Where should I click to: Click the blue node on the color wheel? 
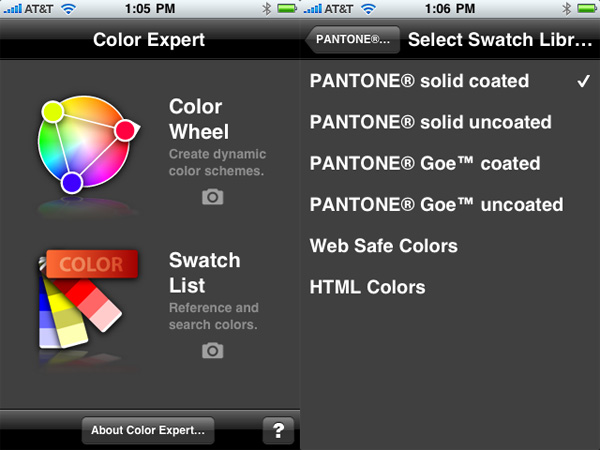(x=71, y=183)
